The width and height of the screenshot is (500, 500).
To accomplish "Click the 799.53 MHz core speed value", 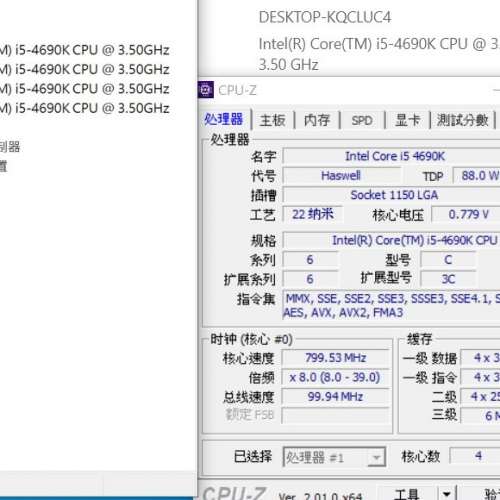I will (x=336, y=358).
